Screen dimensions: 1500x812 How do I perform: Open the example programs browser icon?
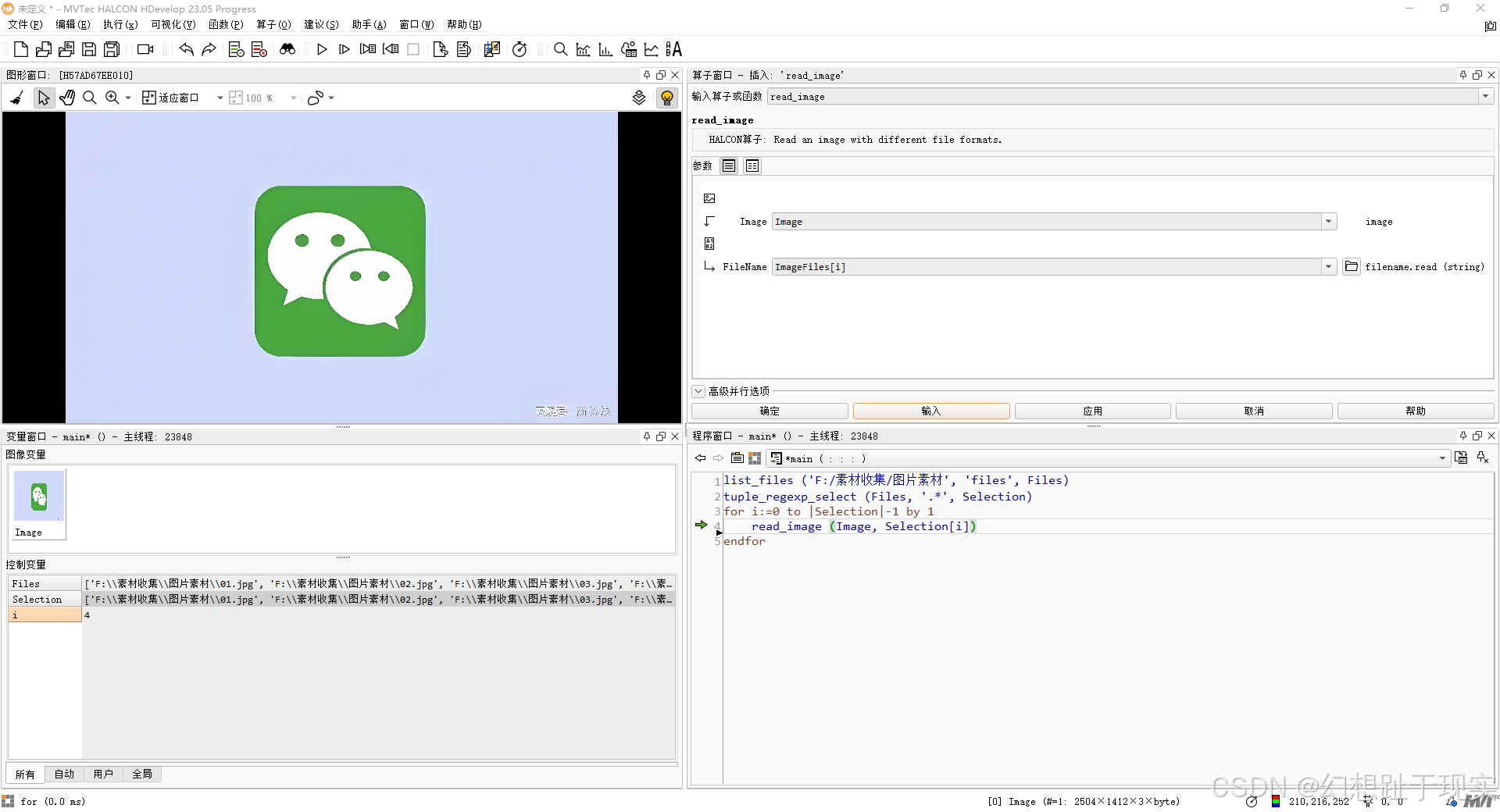(66, 49)
